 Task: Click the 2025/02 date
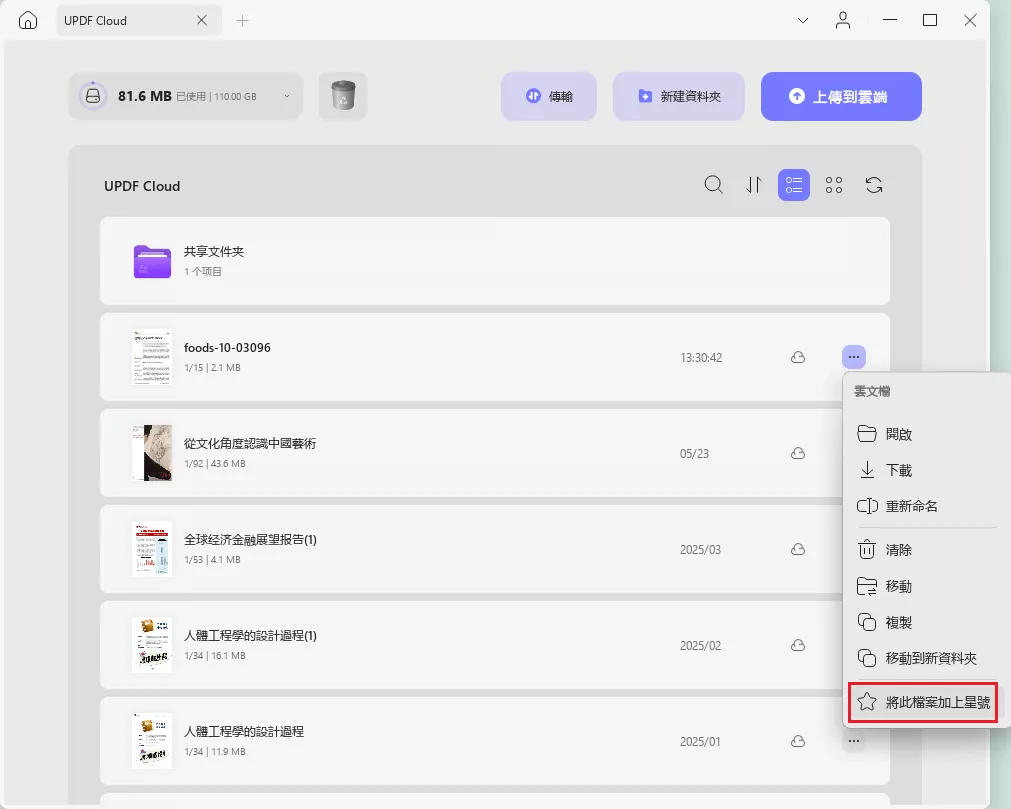tap(700, 645)
